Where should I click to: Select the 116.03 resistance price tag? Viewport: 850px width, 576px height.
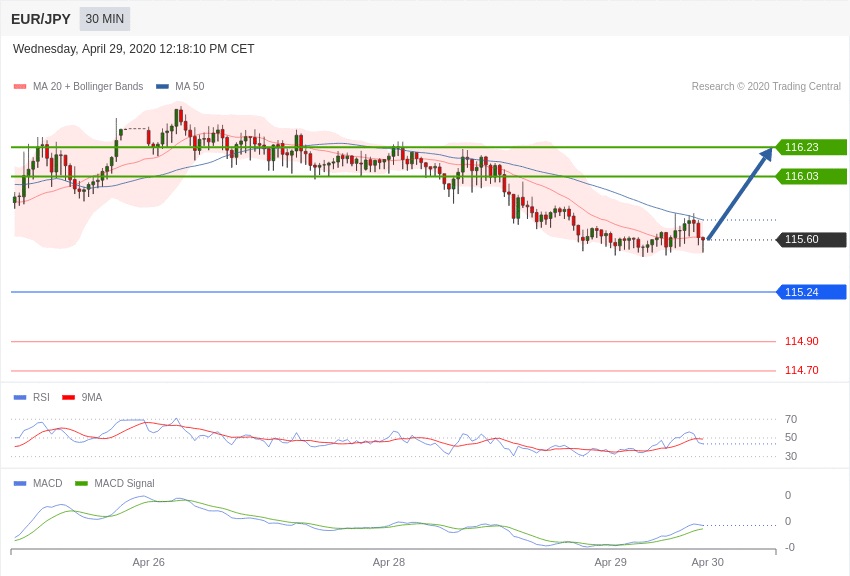811,176
